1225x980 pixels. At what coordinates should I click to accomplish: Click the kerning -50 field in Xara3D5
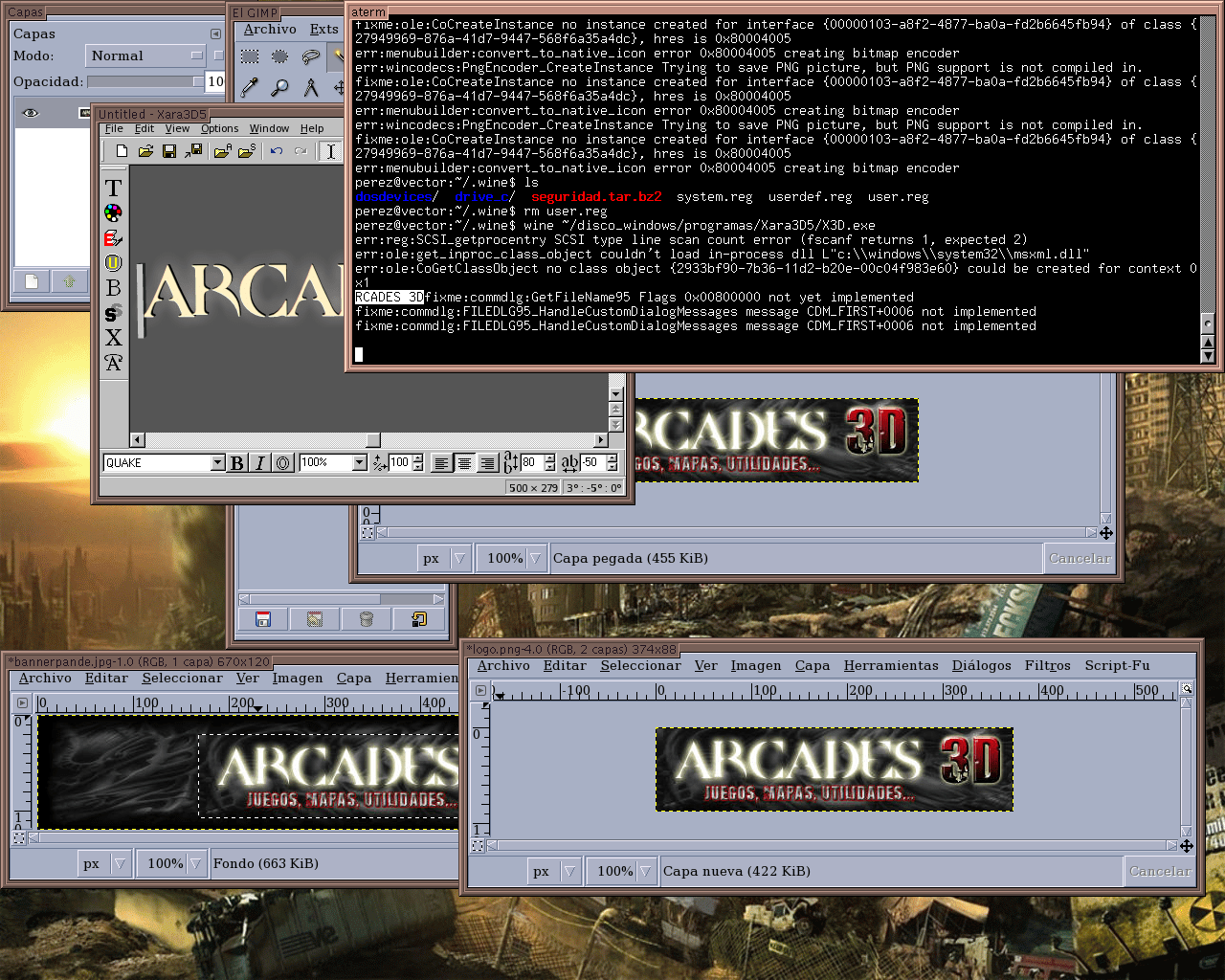(x=591, y=463)
